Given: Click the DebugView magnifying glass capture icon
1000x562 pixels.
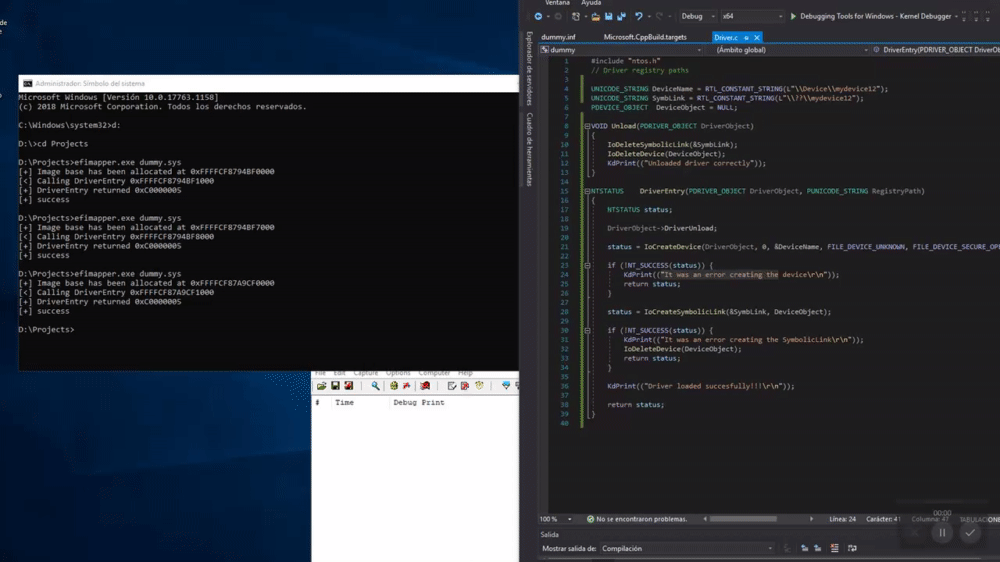Looking at the screenshot, I should click(375, 386).
